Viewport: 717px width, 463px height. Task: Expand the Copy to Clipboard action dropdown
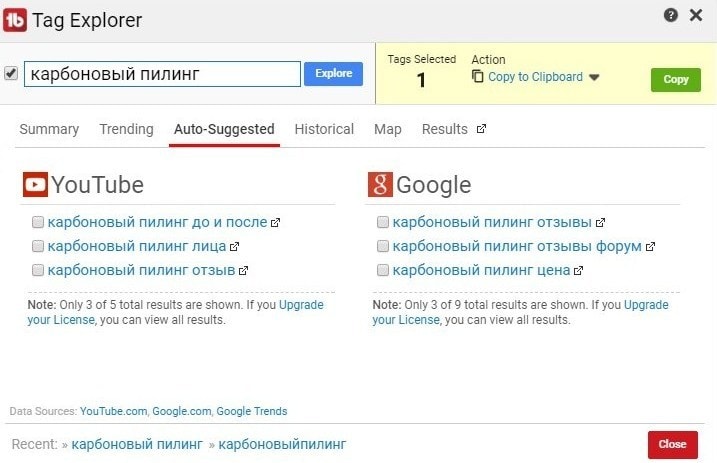(594, 78)
